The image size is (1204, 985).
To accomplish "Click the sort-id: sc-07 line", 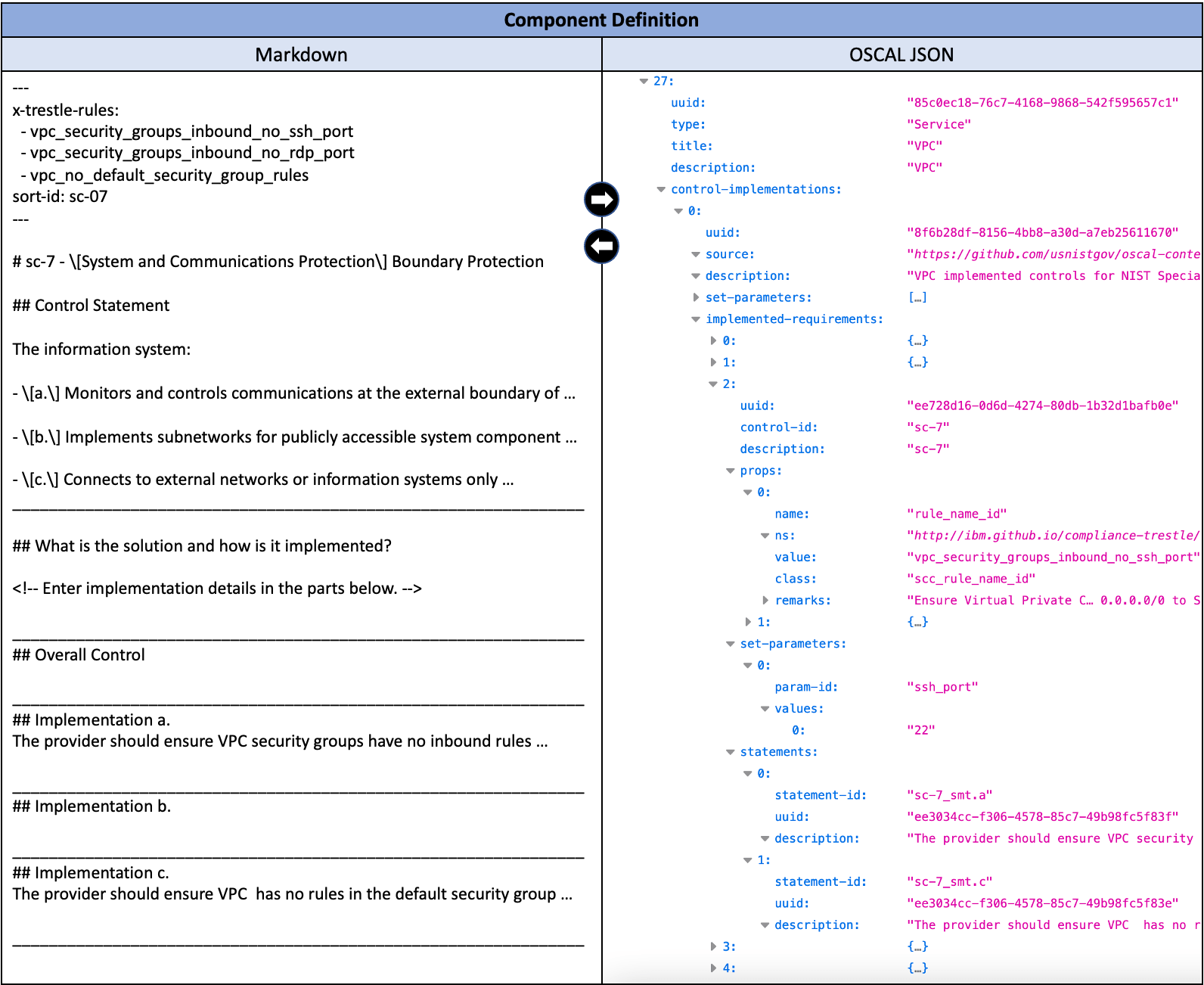I will tap(61, 197).
